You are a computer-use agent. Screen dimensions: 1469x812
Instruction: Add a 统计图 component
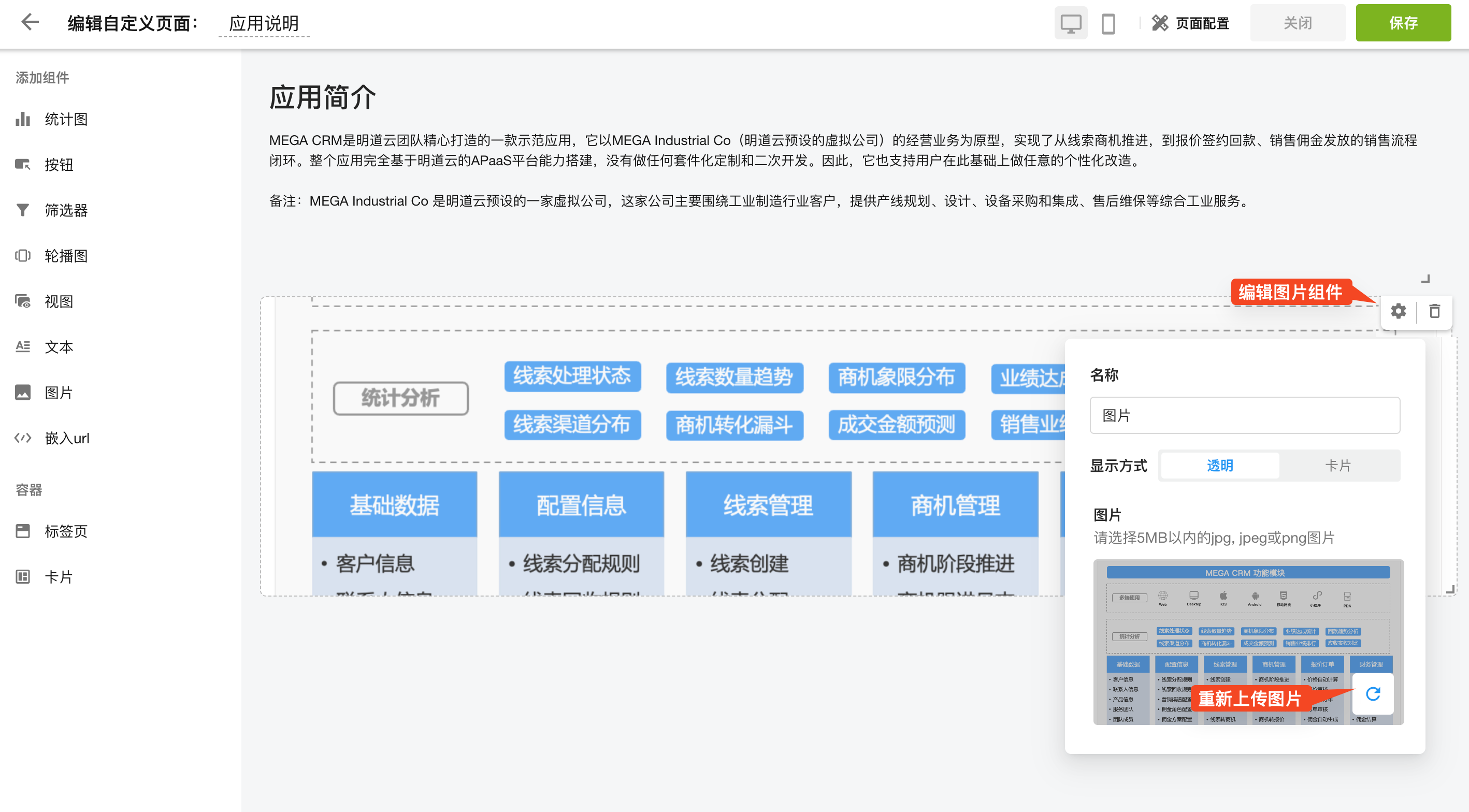[66, 119]
